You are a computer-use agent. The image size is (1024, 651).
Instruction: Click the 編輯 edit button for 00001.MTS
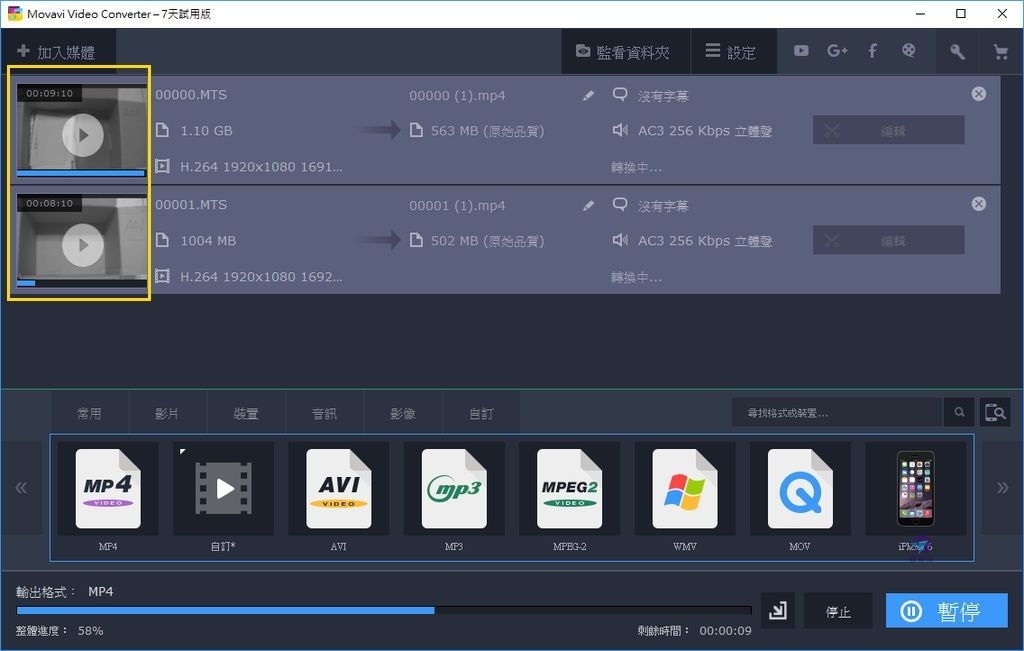(x=888, y=240)
